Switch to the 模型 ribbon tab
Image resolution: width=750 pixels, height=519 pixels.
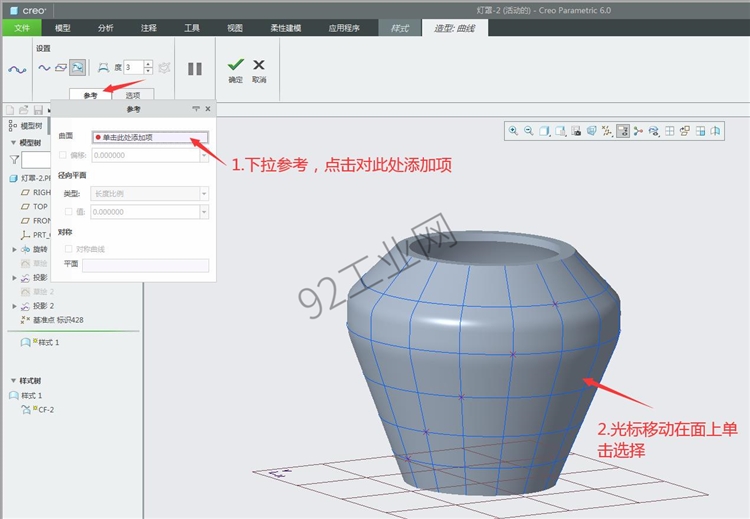click(63, 28)
